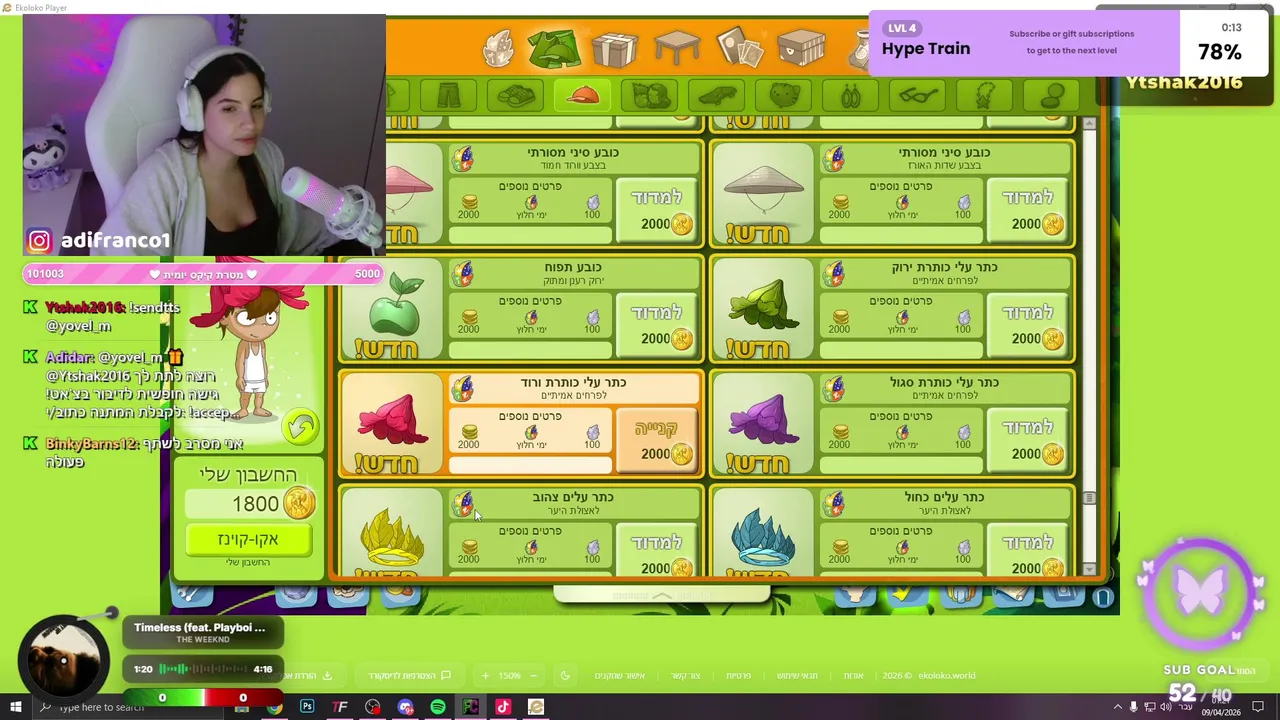
Task: Open the צור קשר contact link
Action: [685, 676]
